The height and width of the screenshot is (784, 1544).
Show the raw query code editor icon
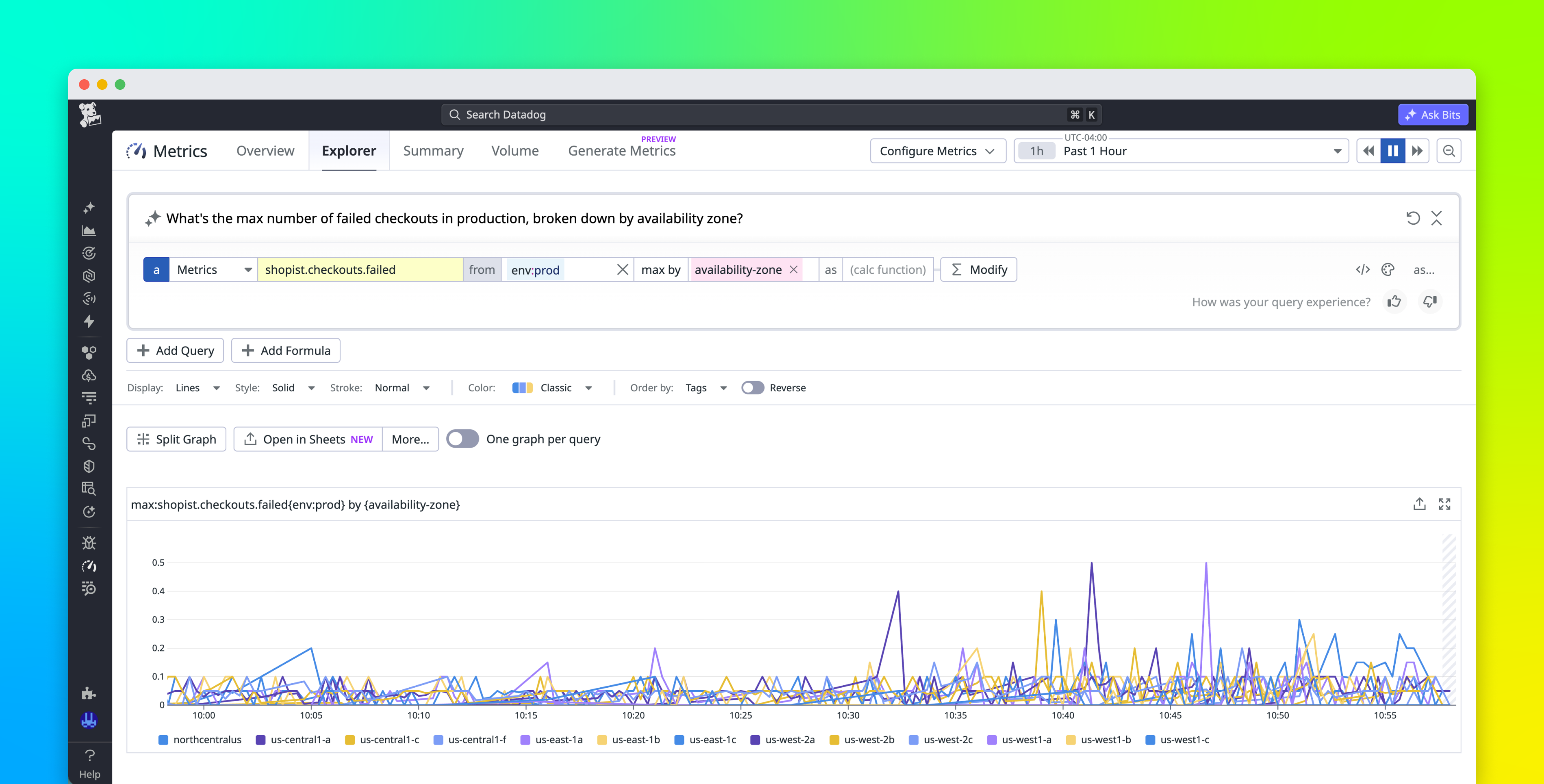tap(1362, 270)
